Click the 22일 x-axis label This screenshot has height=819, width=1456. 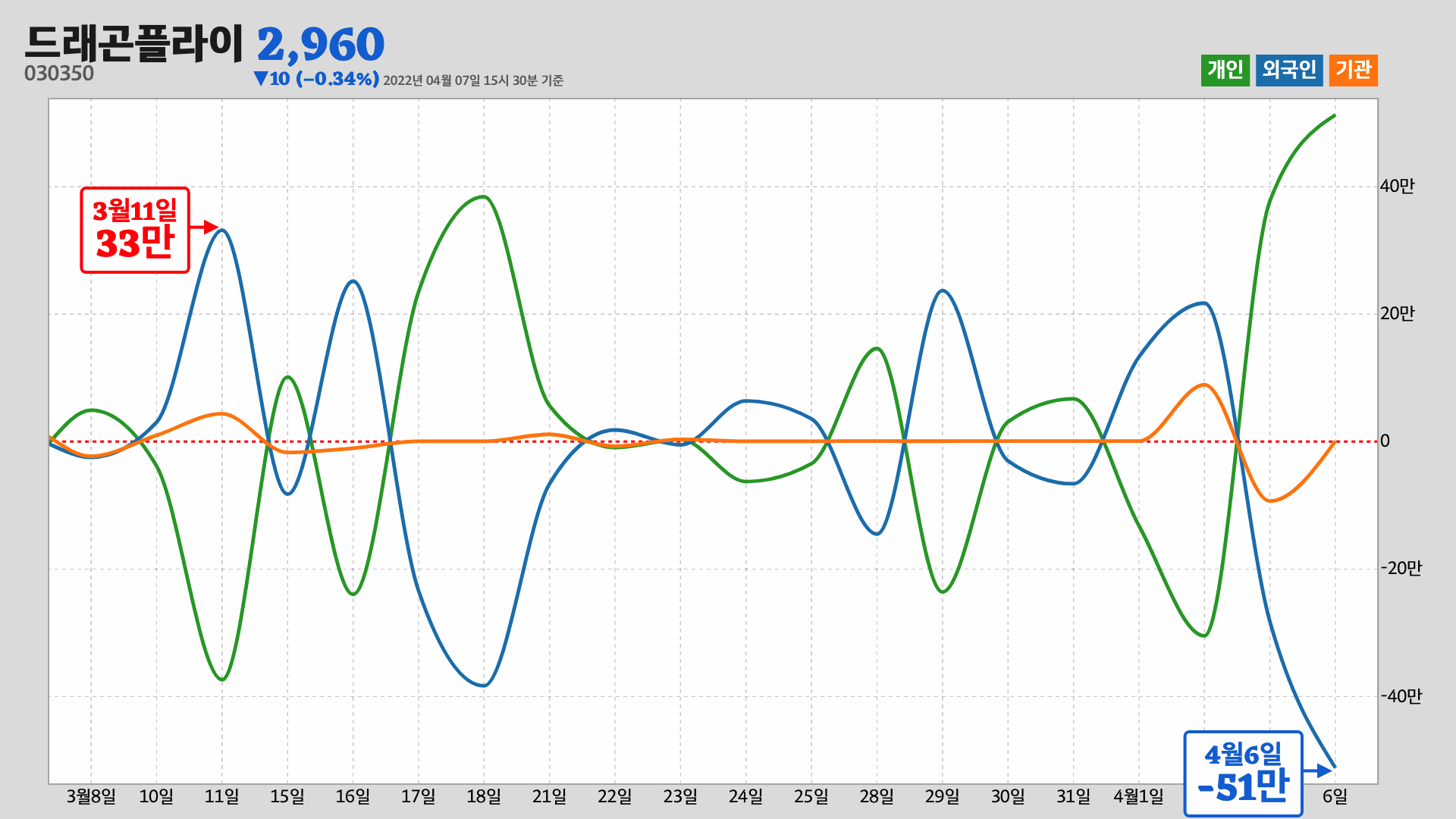coord(615,796)
